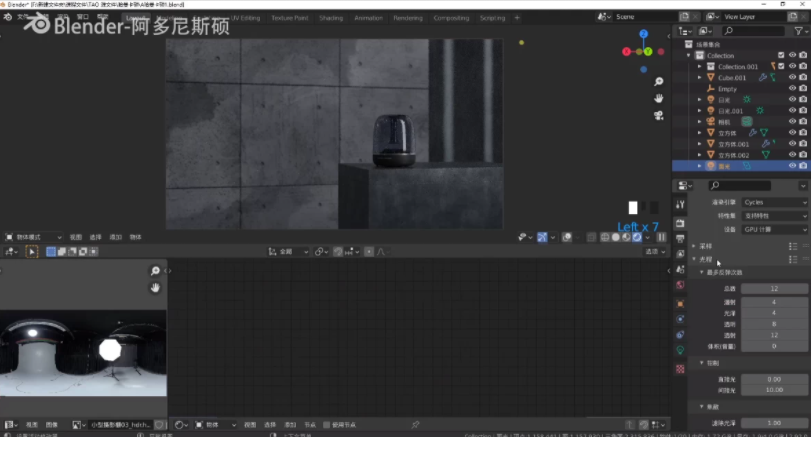Image resolution: width=812 pixels, height=460 pixels.
Task: Open the feature set dropdown
Action: 774,216
